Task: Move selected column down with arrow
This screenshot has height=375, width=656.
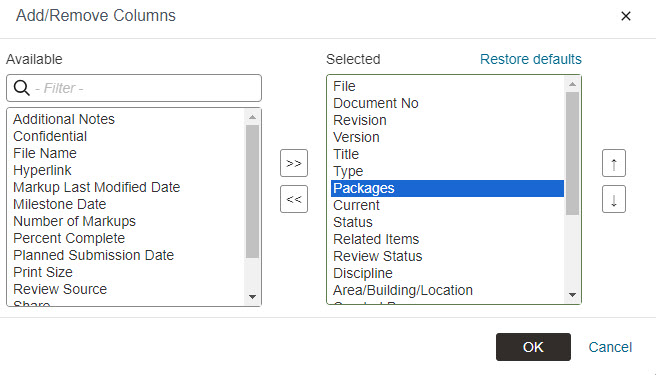Action: (614, 199)
